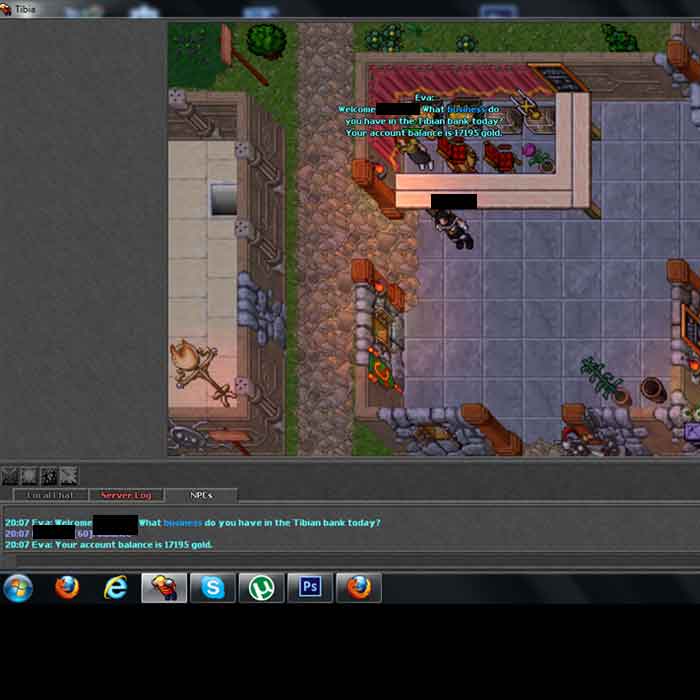The image size is (700, 700).
Task: Open uTorrent from the taskbar
Action: [x=261, y=588]
